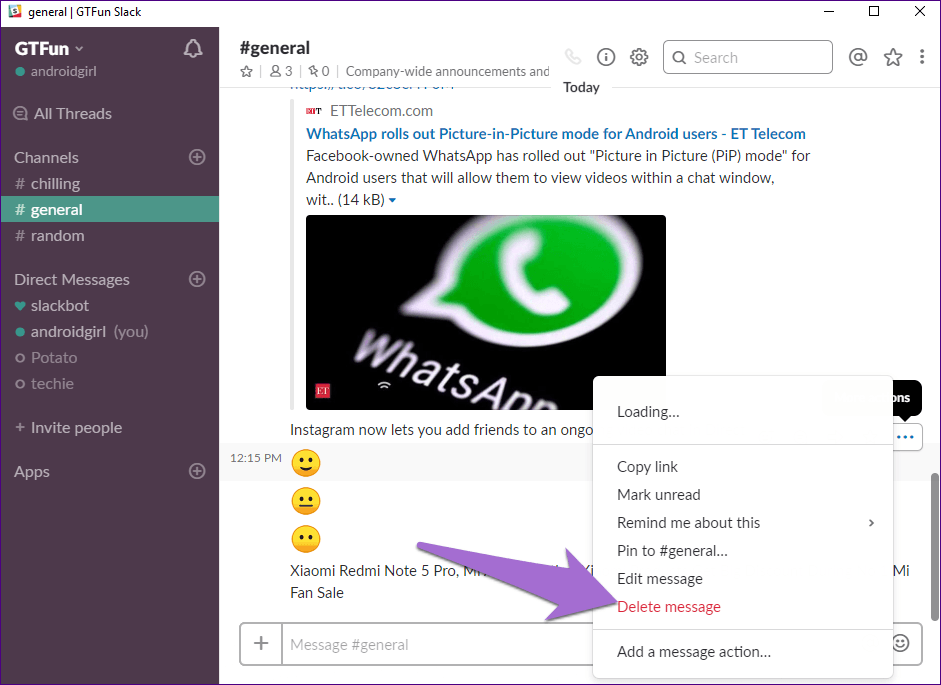The height and width of the screenshot is (685, 941).
Task: Show starred items star icon
Action: [893, 57]
